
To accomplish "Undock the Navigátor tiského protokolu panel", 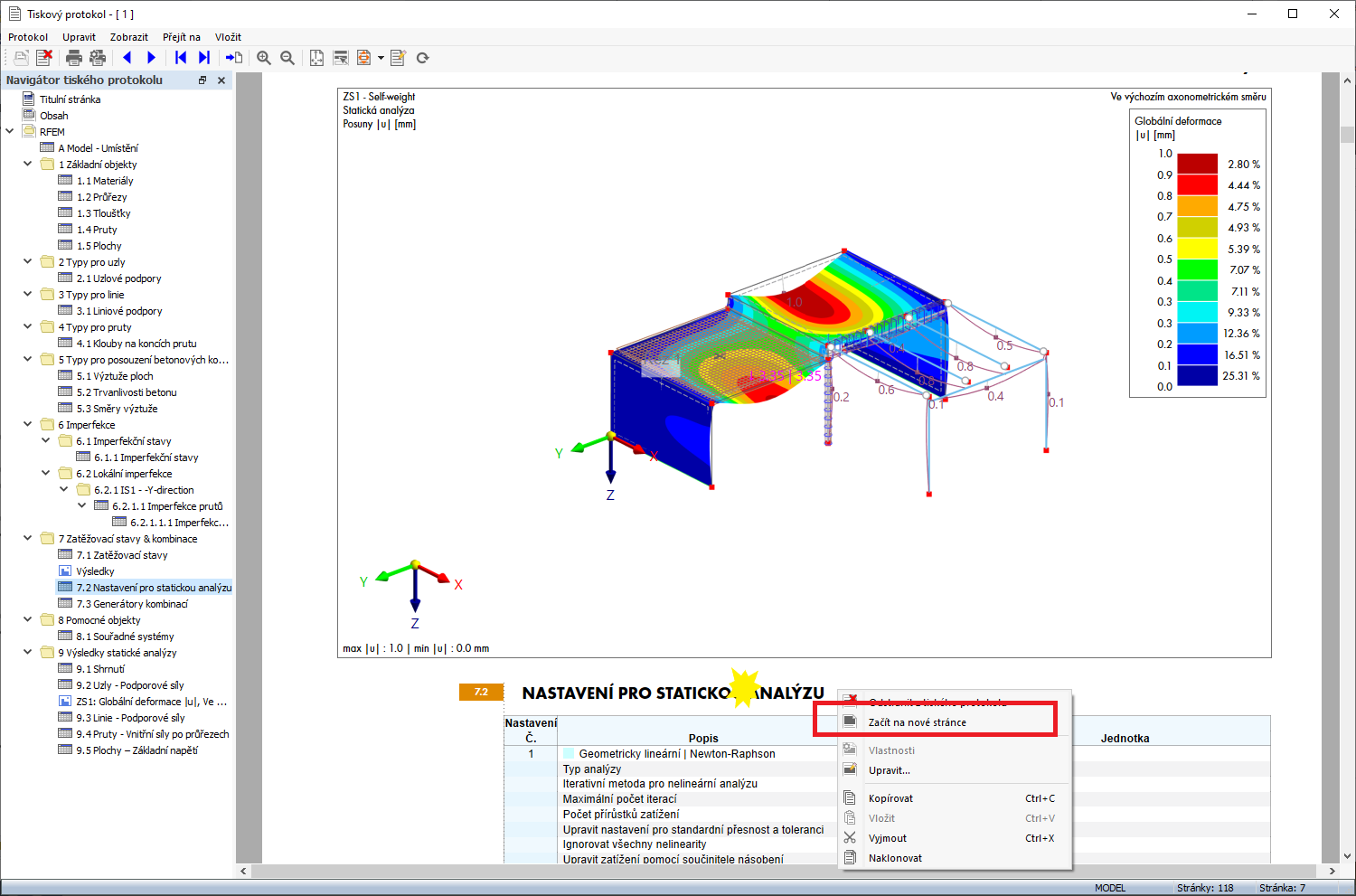I will pos(202,80).
